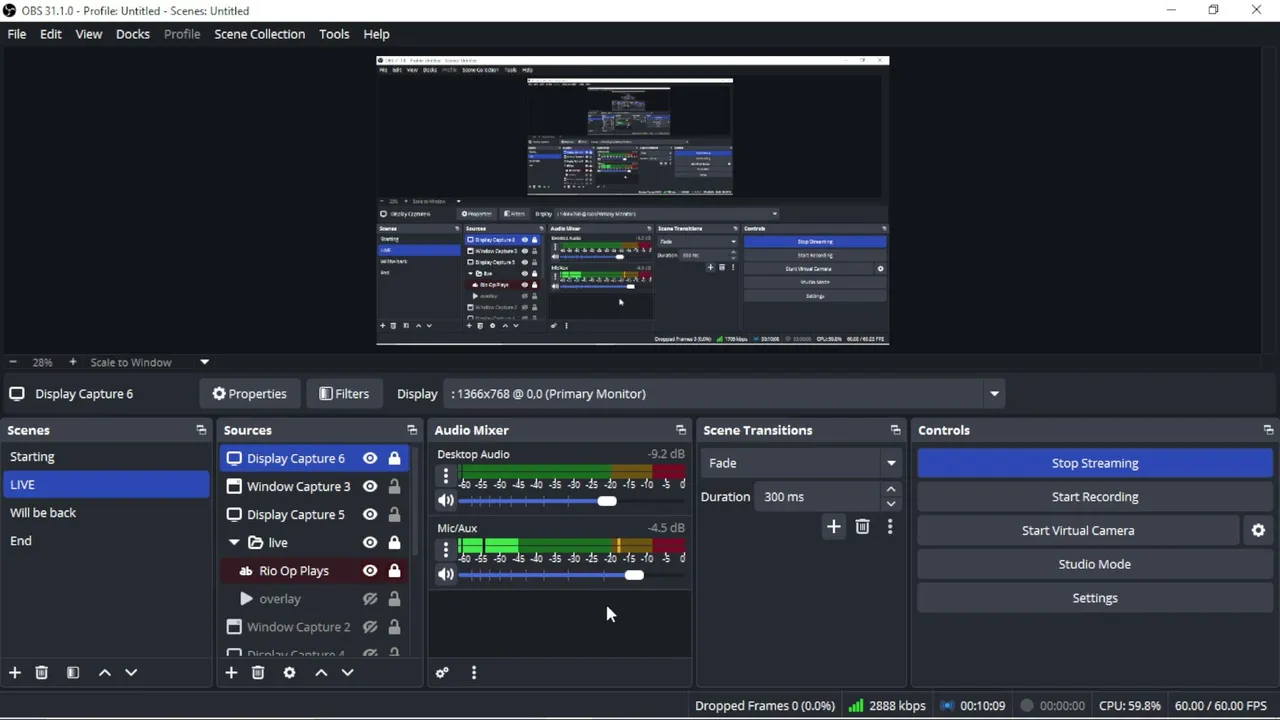Open Mic/Aux three-dot options
The height and width of the screenshot is (720, 1280).
tap(446, 550)
